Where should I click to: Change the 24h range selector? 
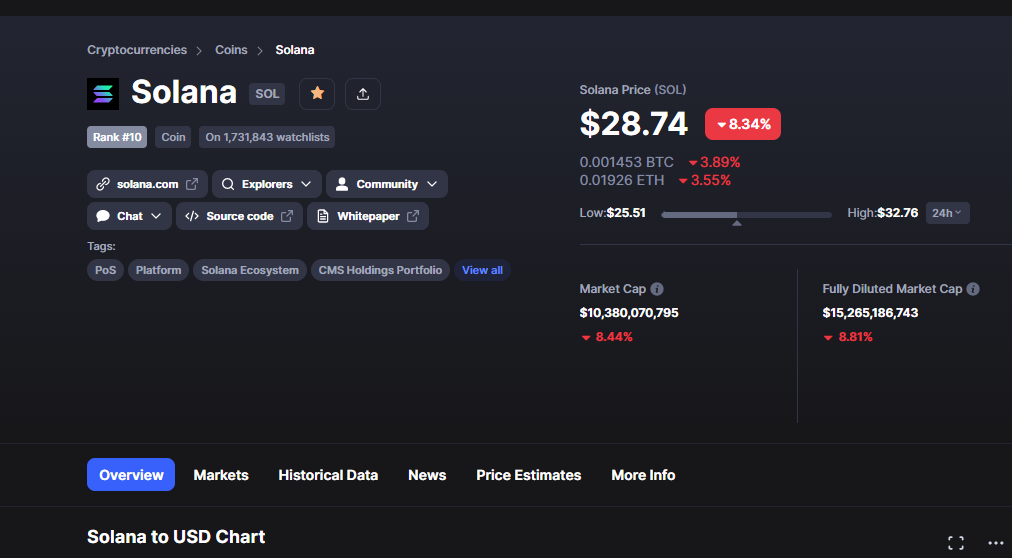point(947,213)
